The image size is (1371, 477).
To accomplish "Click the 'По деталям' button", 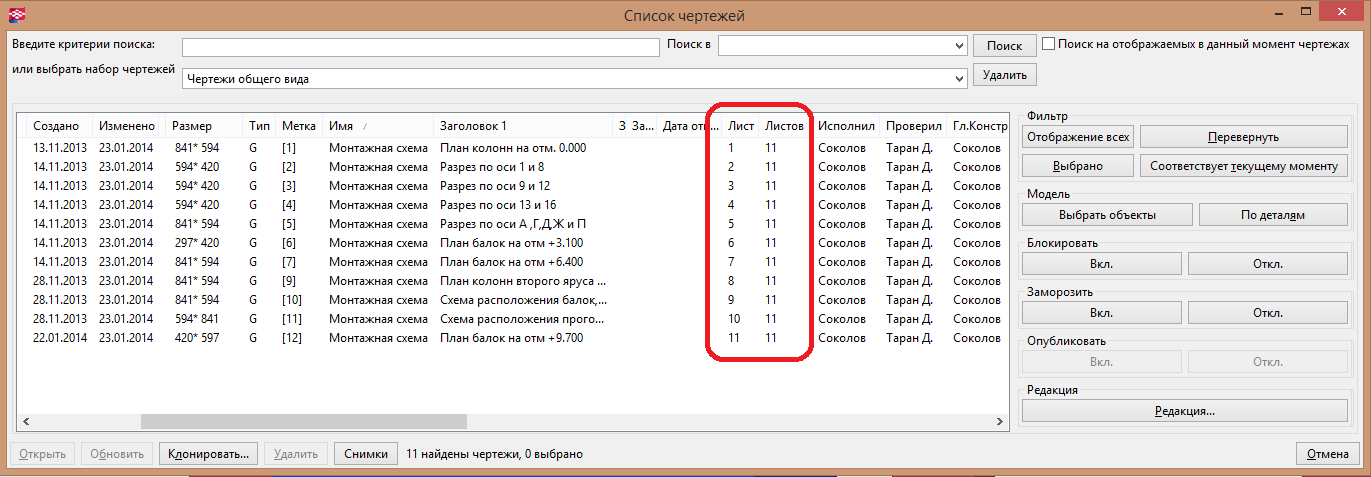I will point(1272,214).
